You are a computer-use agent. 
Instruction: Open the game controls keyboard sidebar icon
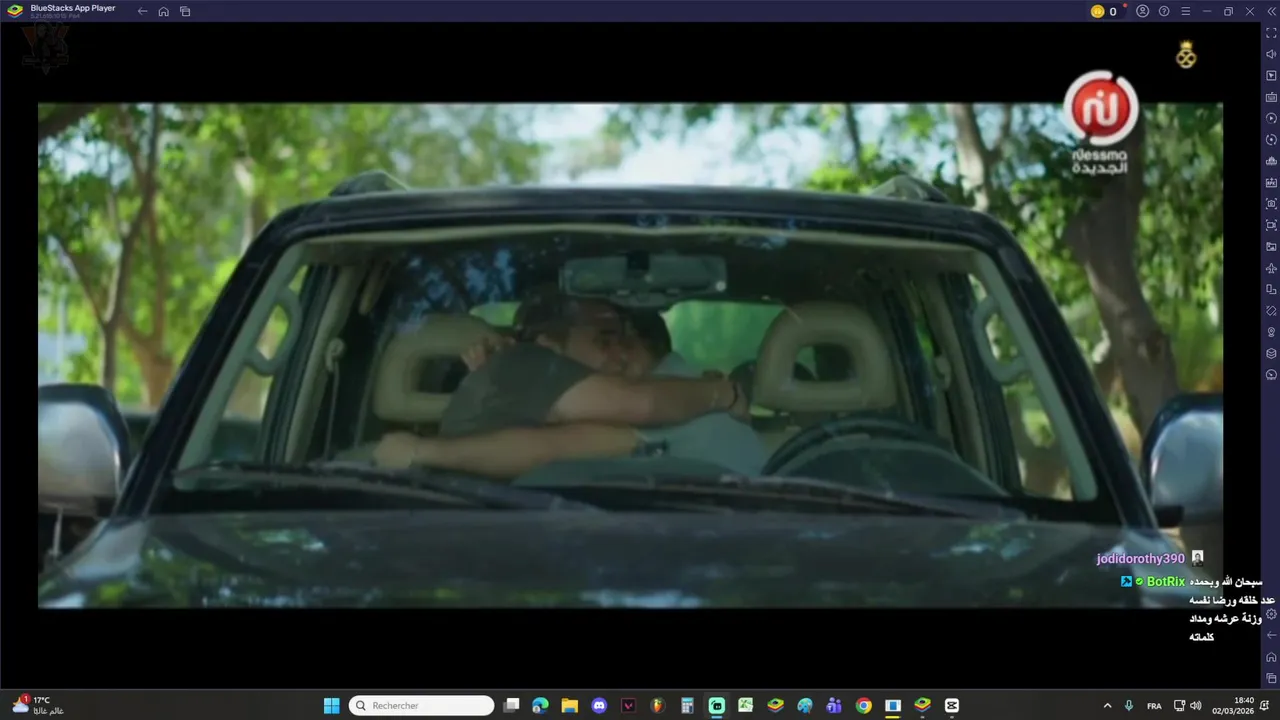[x=1271, y=97]
